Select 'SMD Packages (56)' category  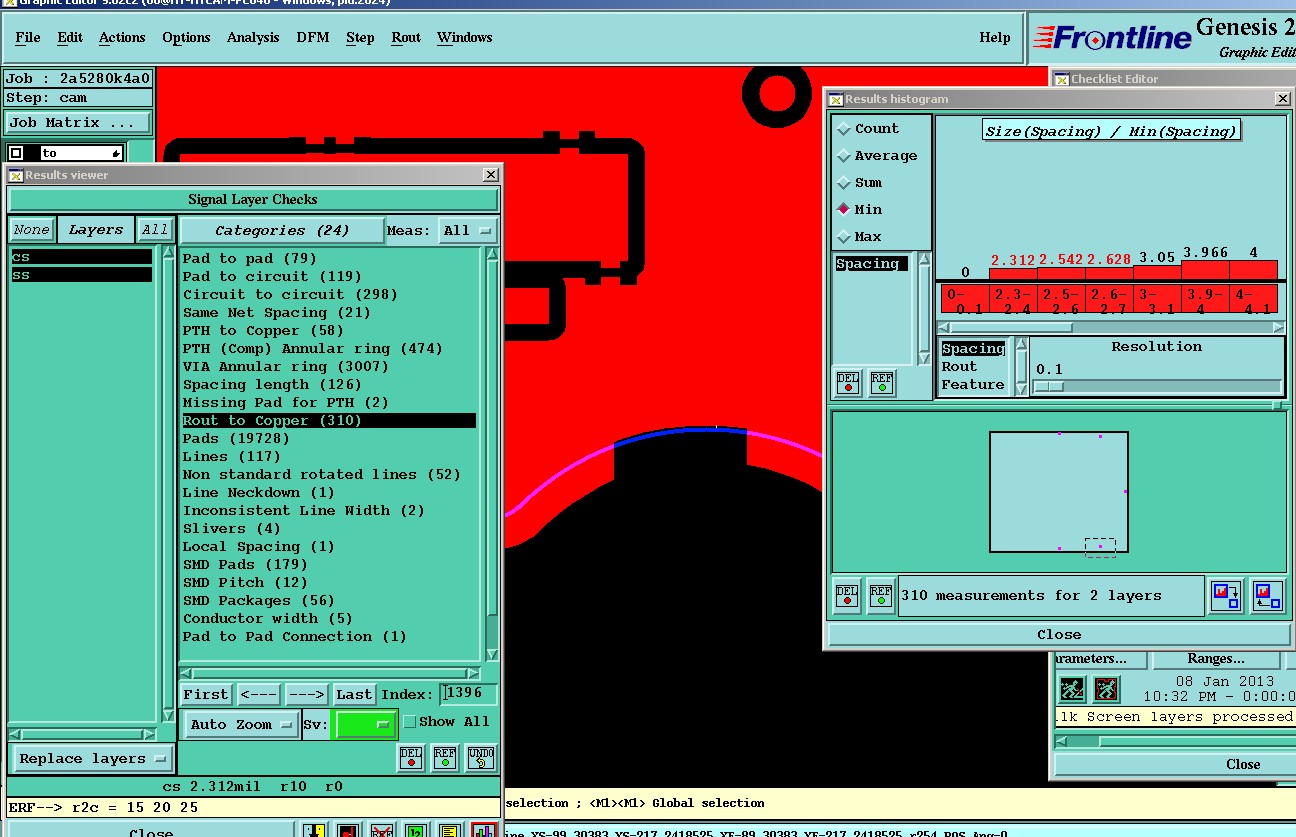click(259, 601)
